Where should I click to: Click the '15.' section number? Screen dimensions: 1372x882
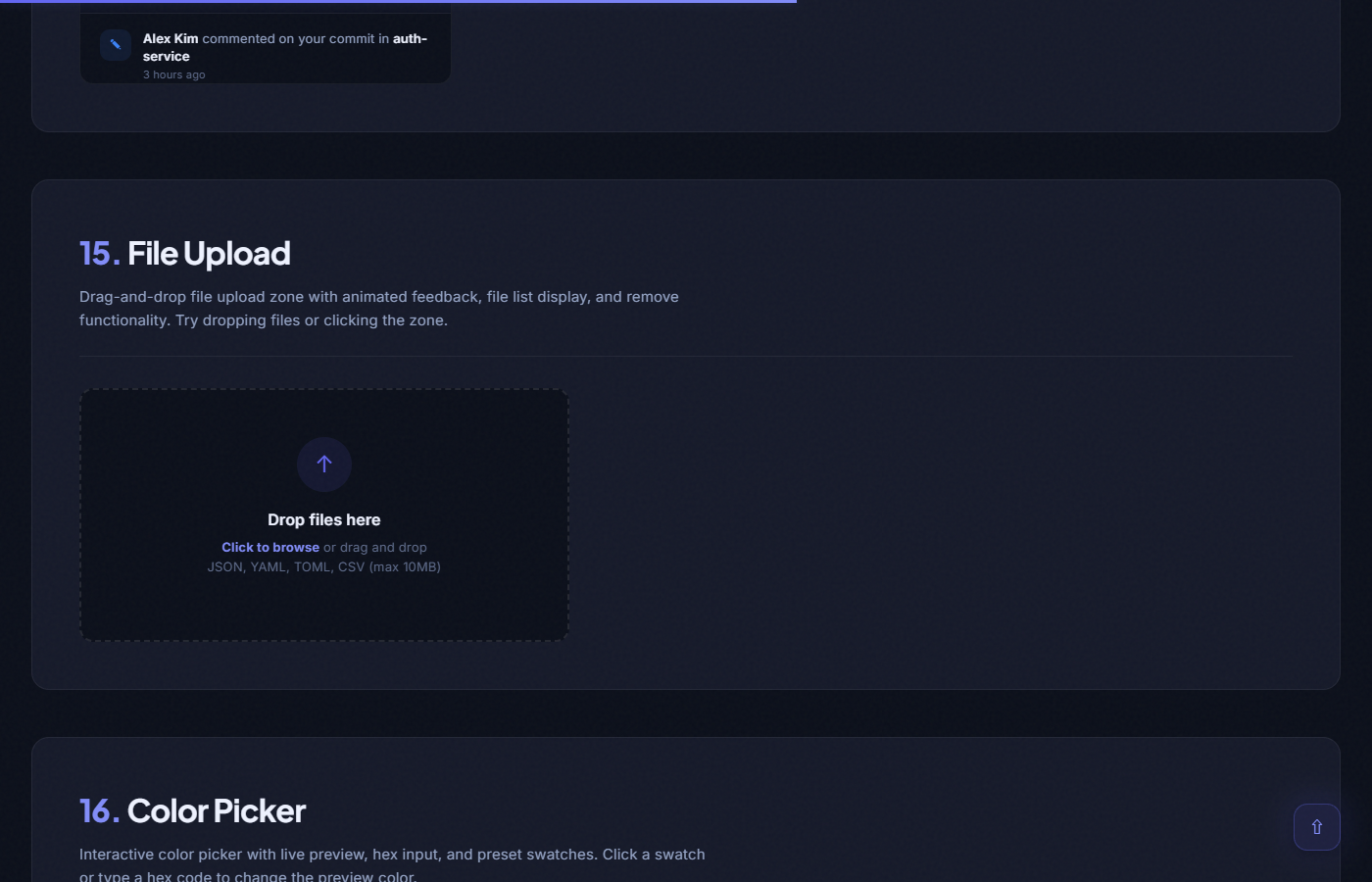(99, 254)
